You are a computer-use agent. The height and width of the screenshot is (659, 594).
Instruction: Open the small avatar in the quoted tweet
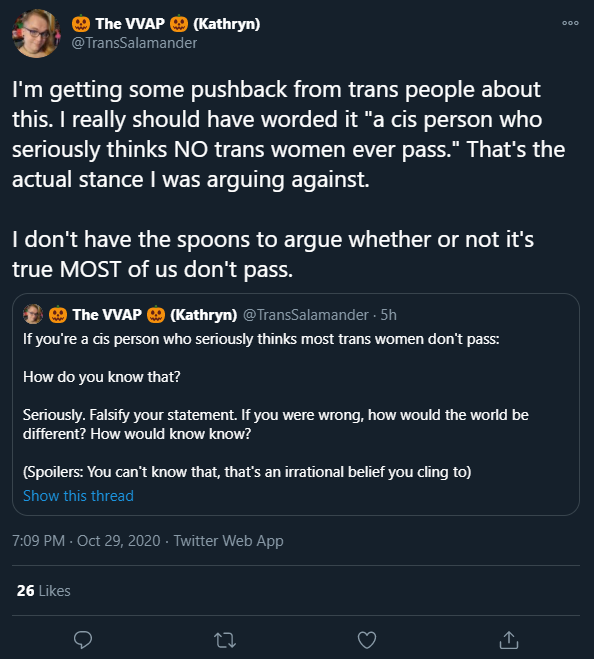click(33, 314)
